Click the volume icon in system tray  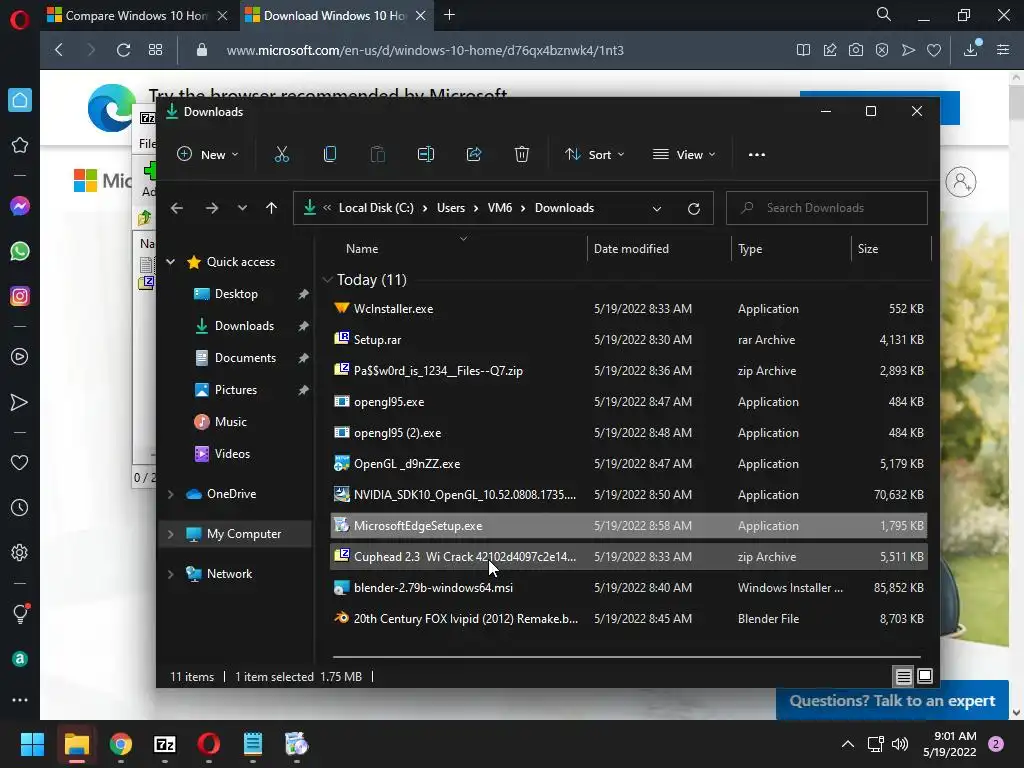[900, 744]
